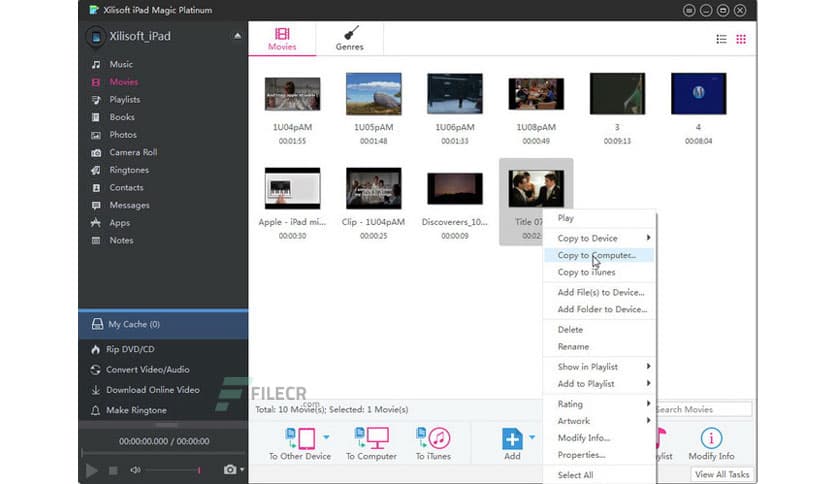Viewport: 836px width, 484px height.
Task: Switch to the Movies tab
Action: (x=282, y=39)
